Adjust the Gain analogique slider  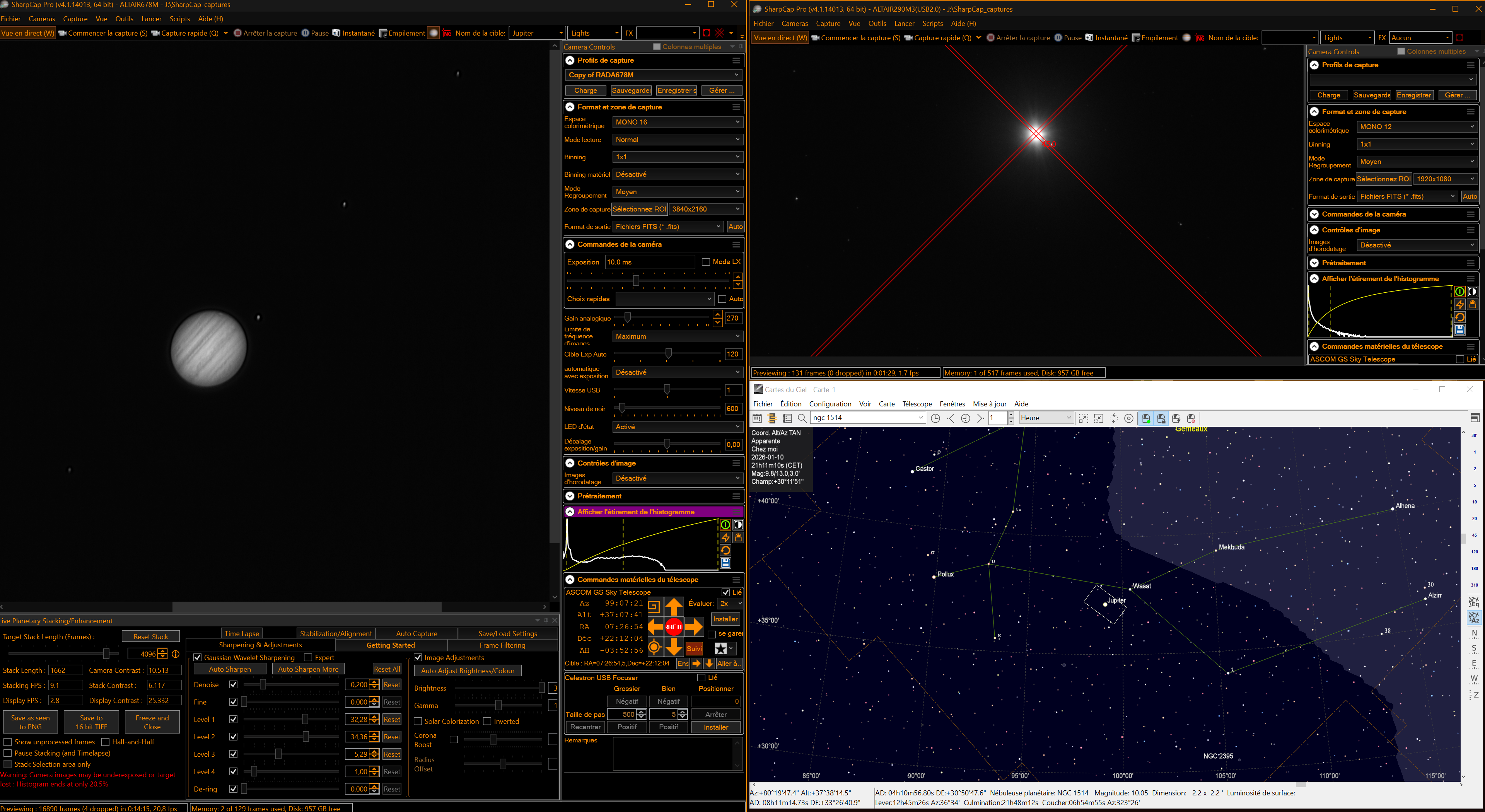tap(627, 317)
